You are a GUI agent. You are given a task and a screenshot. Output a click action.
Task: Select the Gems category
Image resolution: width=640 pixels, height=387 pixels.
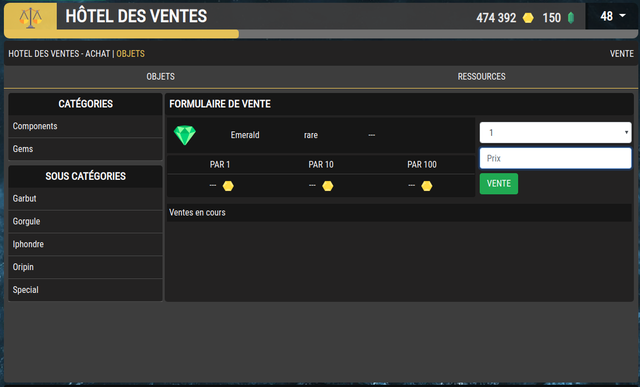[x=85, y=149]
